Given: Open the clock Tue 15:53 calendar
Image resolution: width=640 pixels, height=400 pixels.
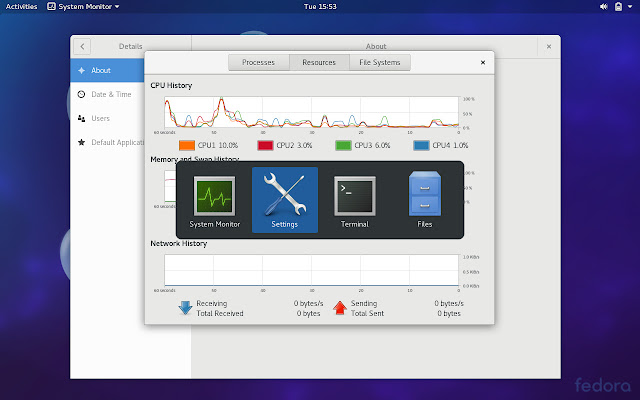Looking at the screenshot, I should pos(320,7).
